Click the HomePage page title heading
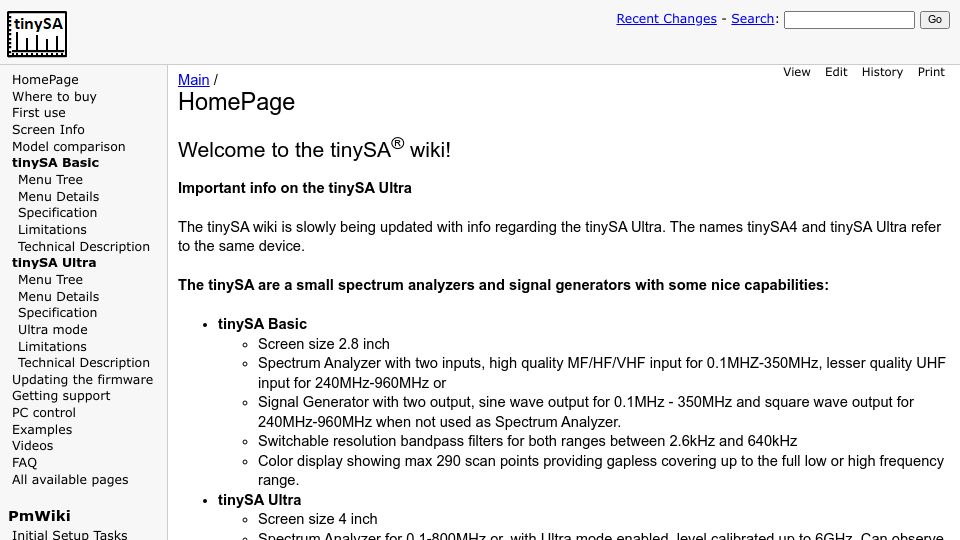The image size is (960, 540). [236, 102]
